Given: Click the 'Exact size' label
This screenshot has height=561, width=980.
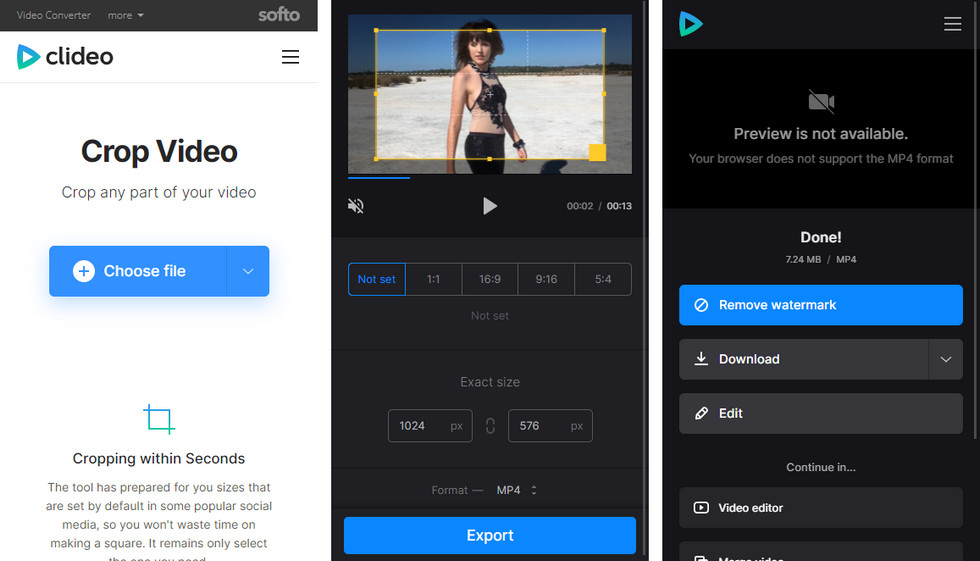Looking at the screenshot, I should pyautogui.click(x=490, y=382).
